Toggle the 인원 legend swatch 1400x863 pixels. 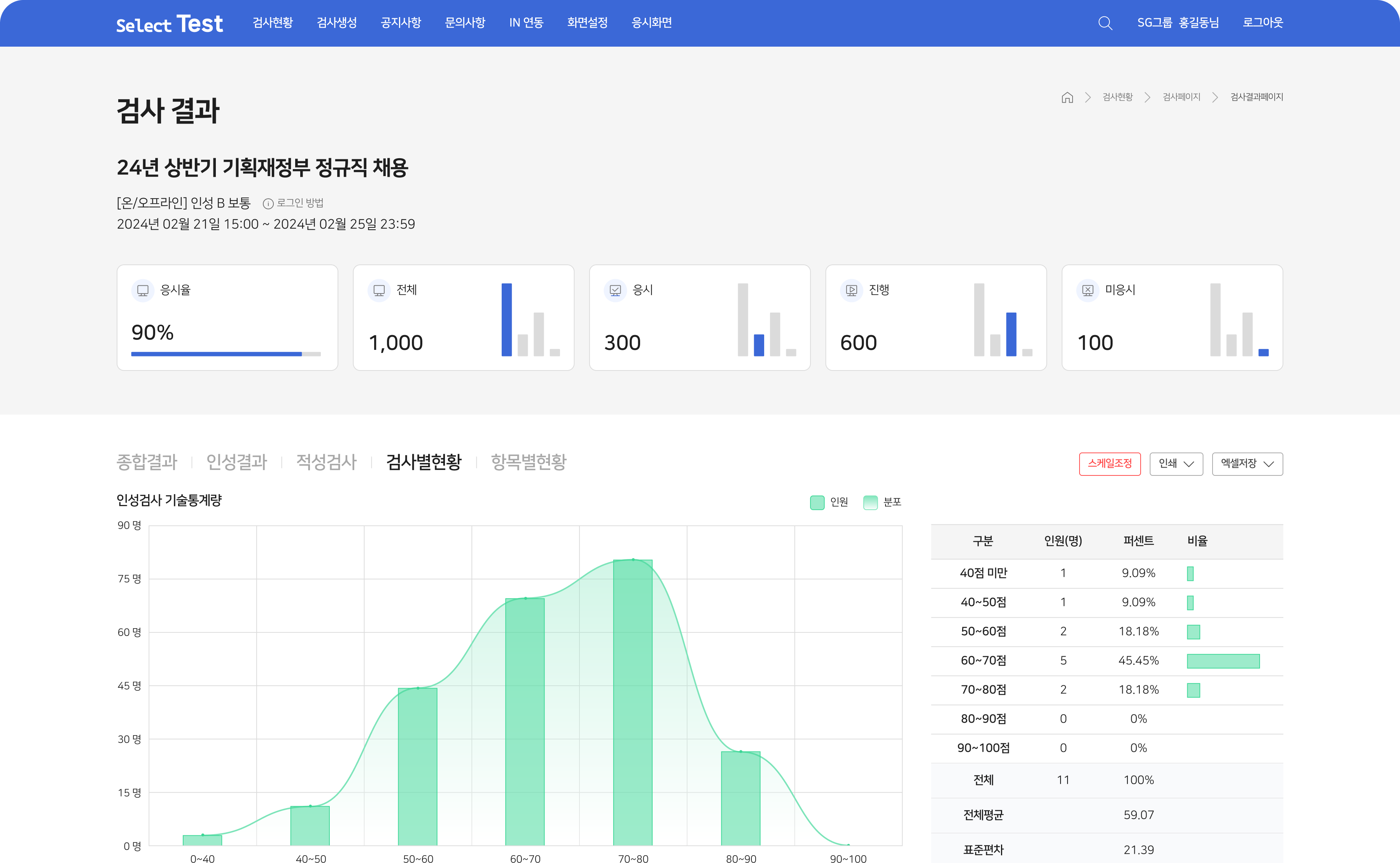[x=817, y=502]
